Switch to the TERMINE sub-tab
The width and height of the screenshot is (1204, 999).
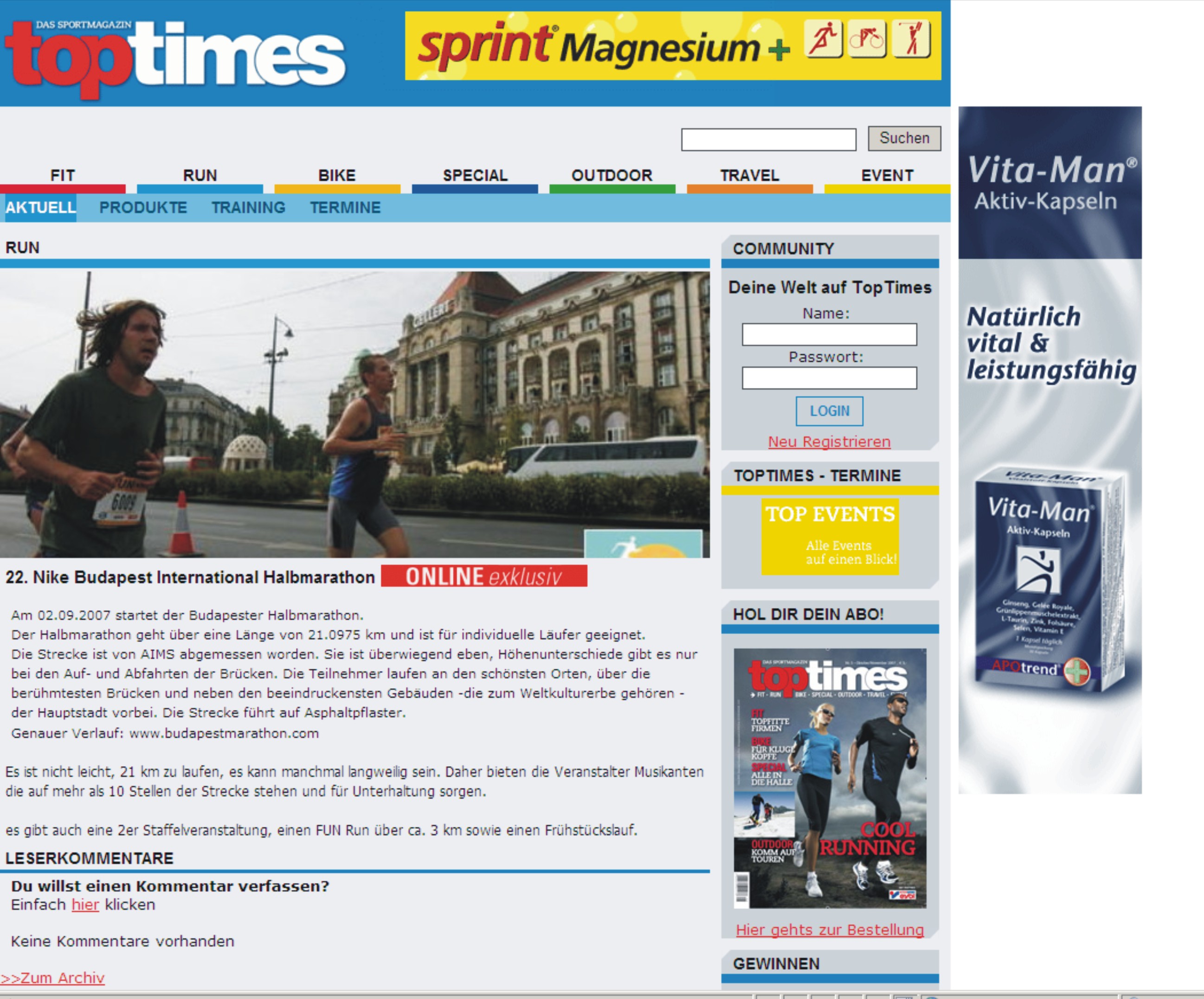pyautogui.click(x=345, y=207)
